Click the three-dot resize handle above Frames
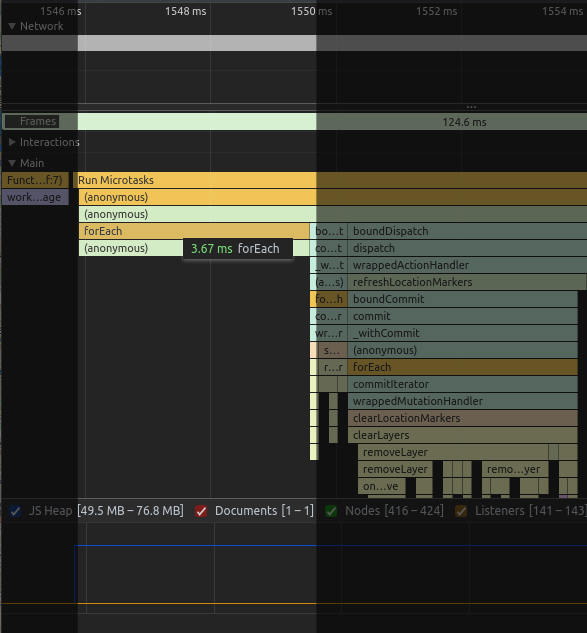Image resolution: width=587 pixels, height=633 pixels. (x=471, y=107)
